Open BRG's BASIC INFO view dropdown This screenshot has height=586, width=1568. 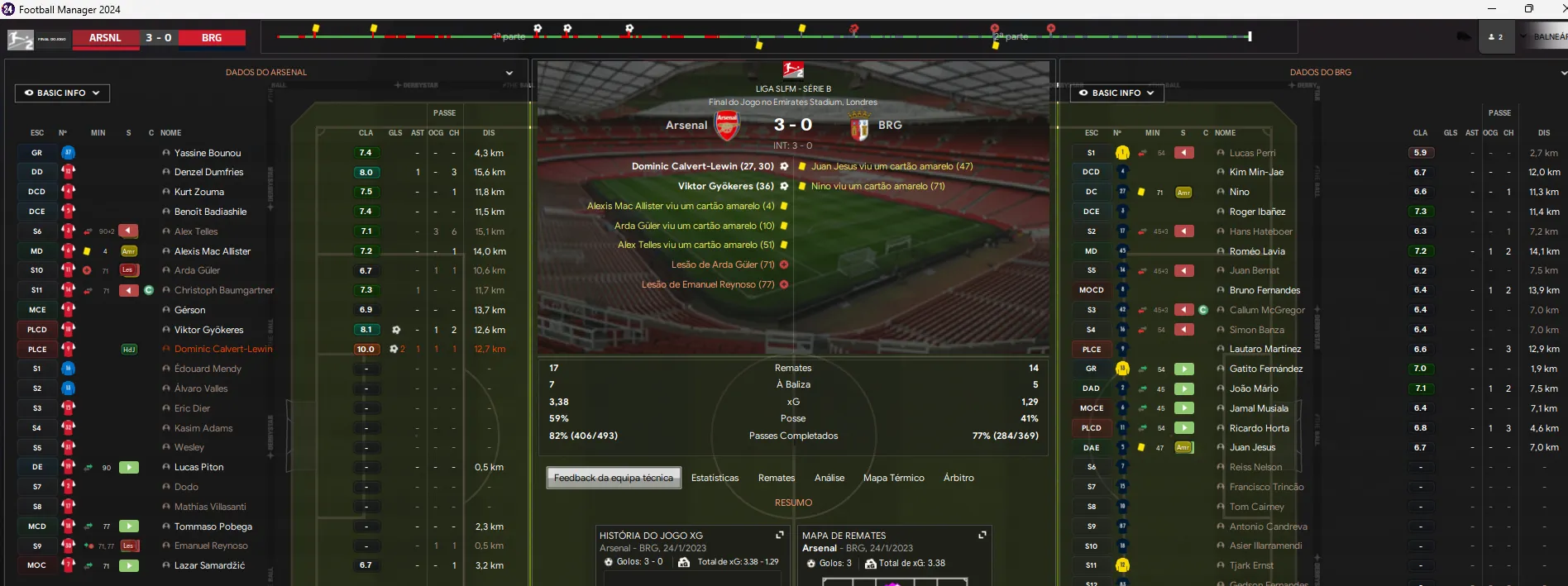point(1116,93)
